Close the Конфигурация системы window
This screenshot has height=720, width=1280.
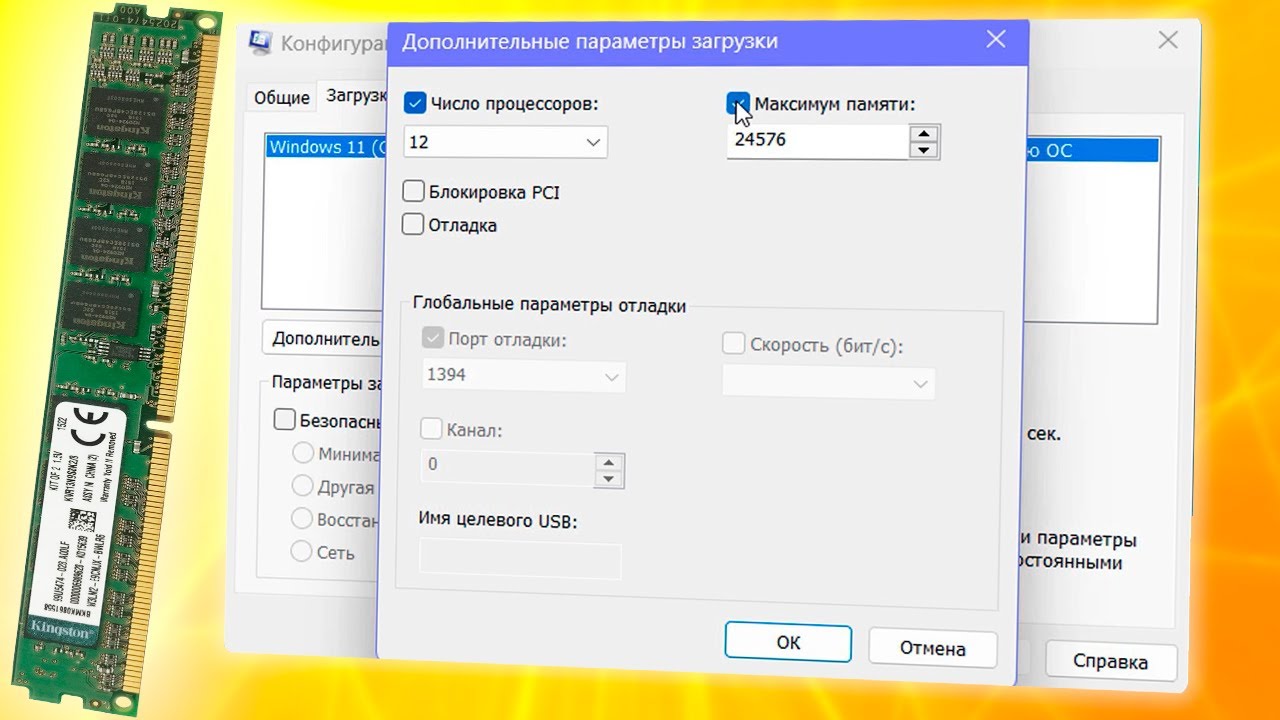click(1168, 40)
